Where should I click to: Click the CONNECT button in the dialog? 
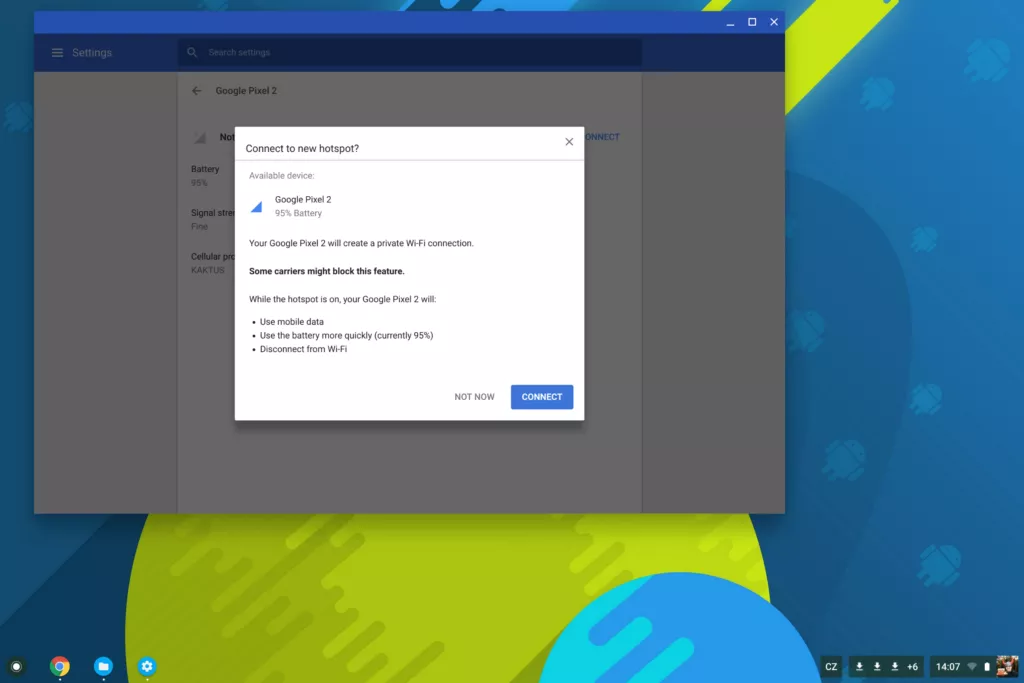pyautogui.click(x=541, y=397)
